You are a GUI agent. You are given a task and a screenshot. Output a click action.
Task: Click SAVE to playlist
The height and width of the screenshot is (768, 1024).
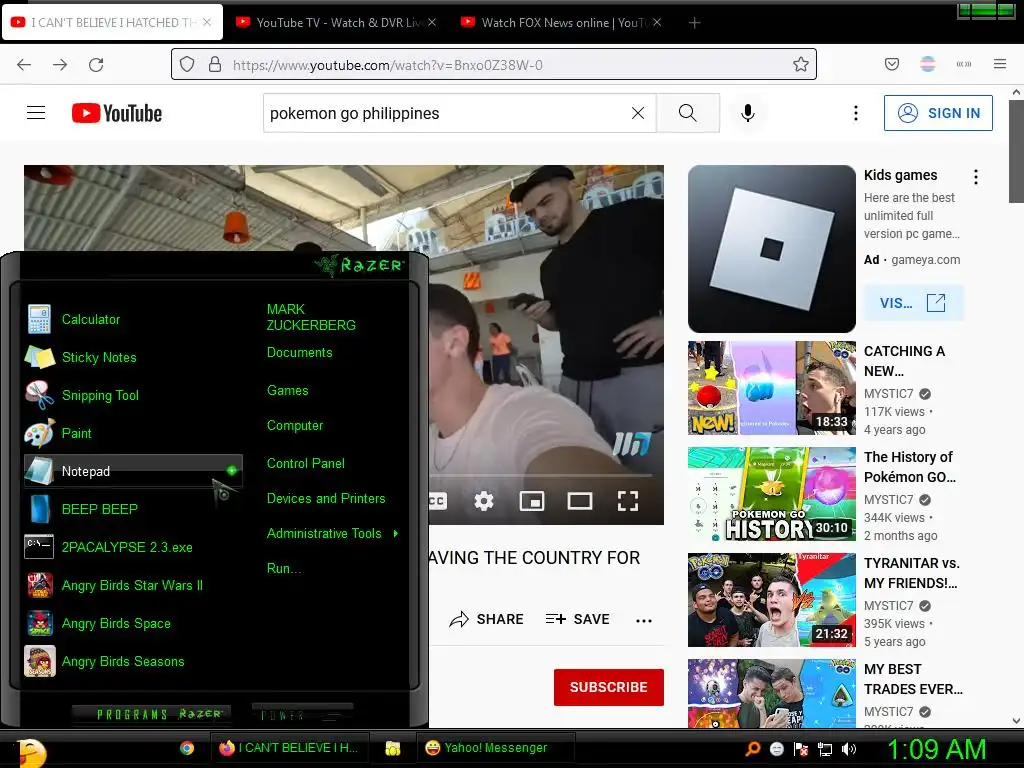pyautogui.click(x=577, y=619)
